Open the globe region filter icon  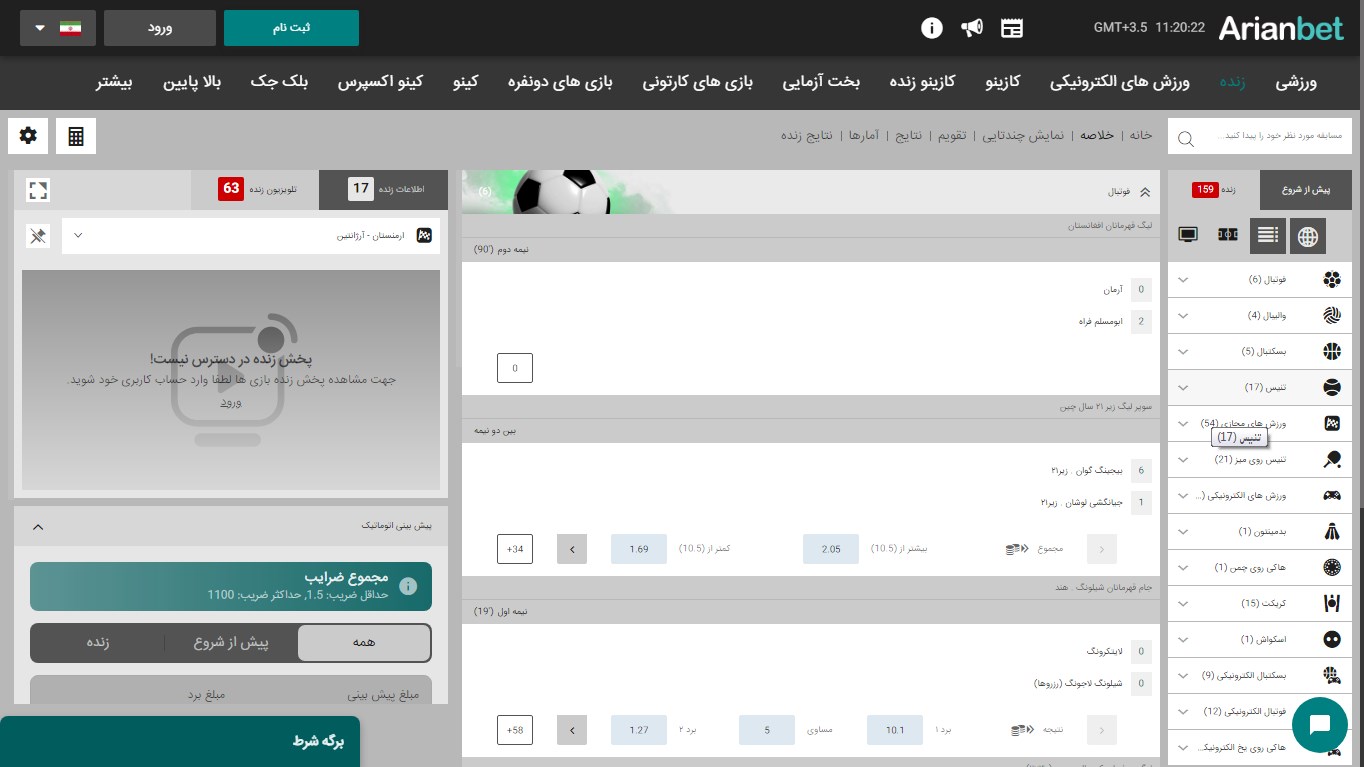pos(1308,234)
